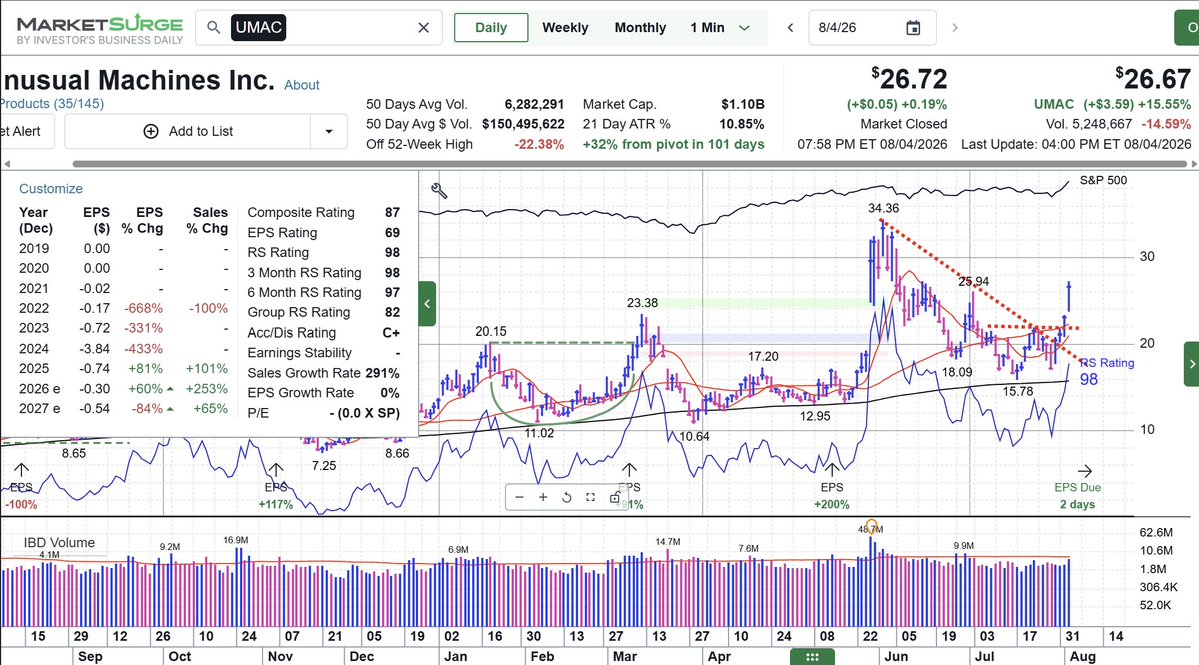Click the horizontal scrollbar under header

[631, 164]
